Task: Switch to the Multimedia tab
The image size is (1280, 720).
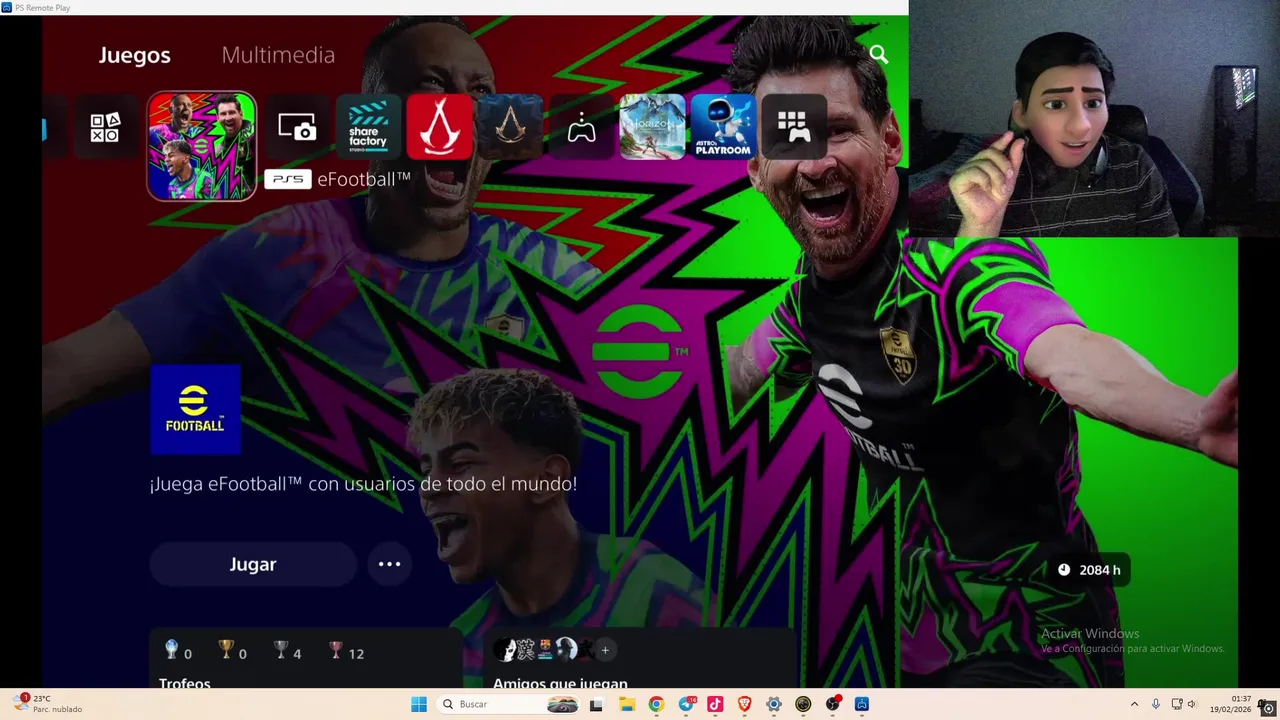Action: [278, 55]
